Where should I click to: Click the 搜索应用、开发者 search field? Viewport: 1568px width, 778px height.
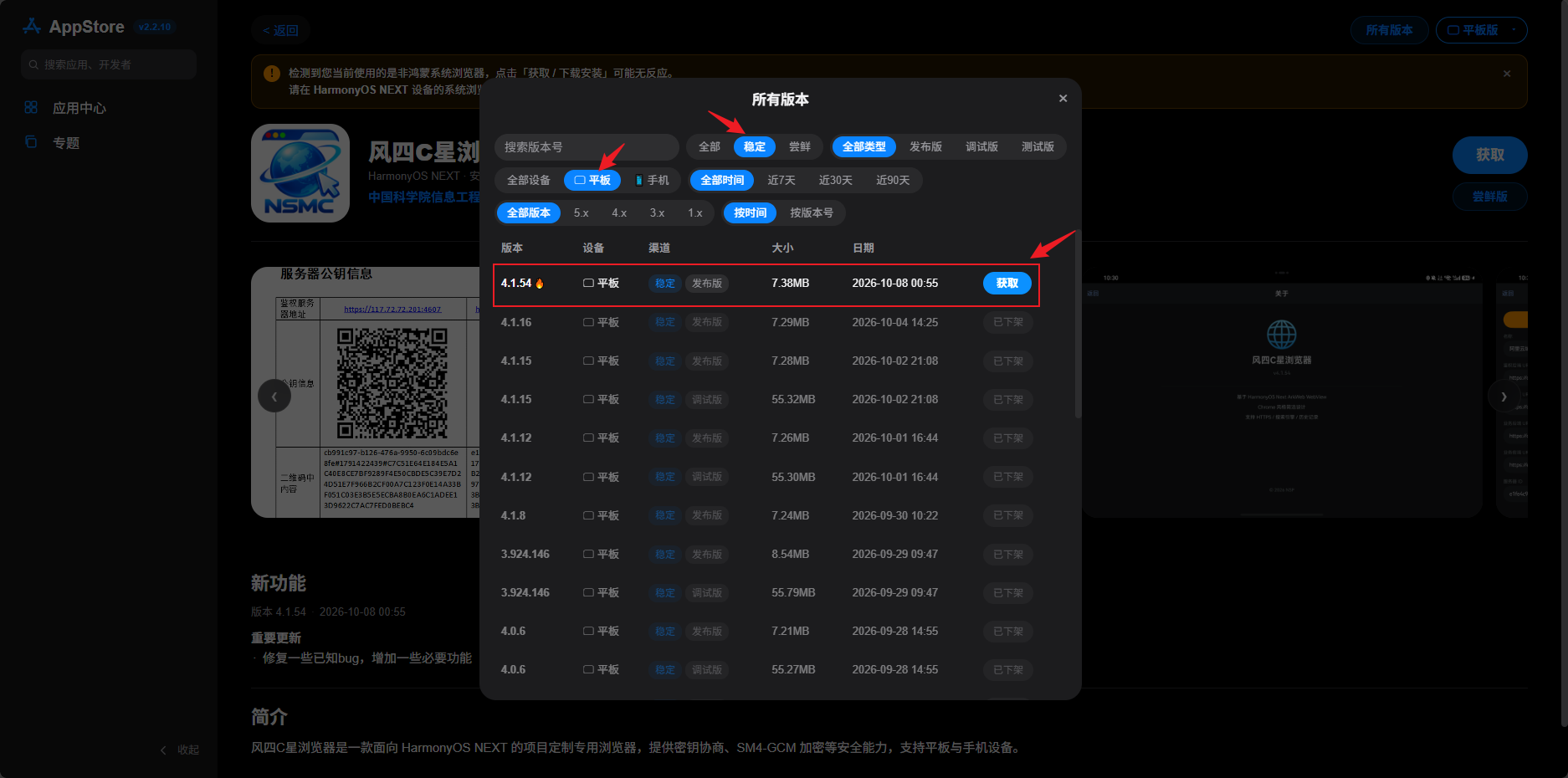click(109, 64)
